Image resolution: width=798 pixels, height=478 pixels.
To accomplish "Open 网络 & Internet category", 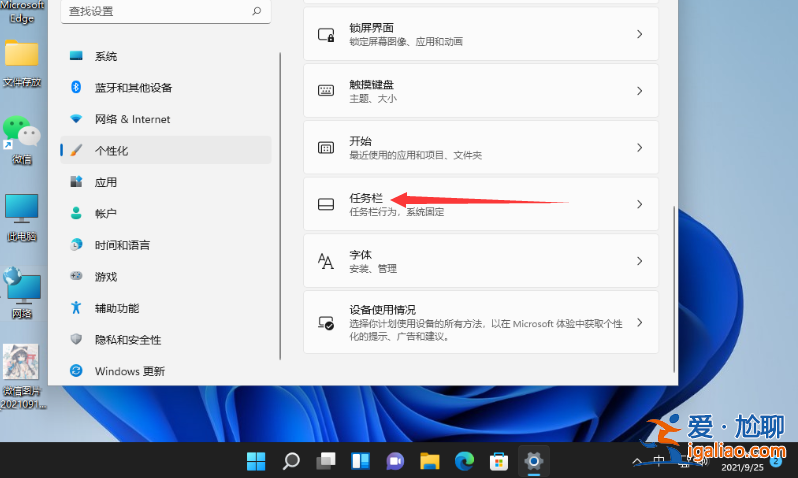I will (x=165, y=119).
